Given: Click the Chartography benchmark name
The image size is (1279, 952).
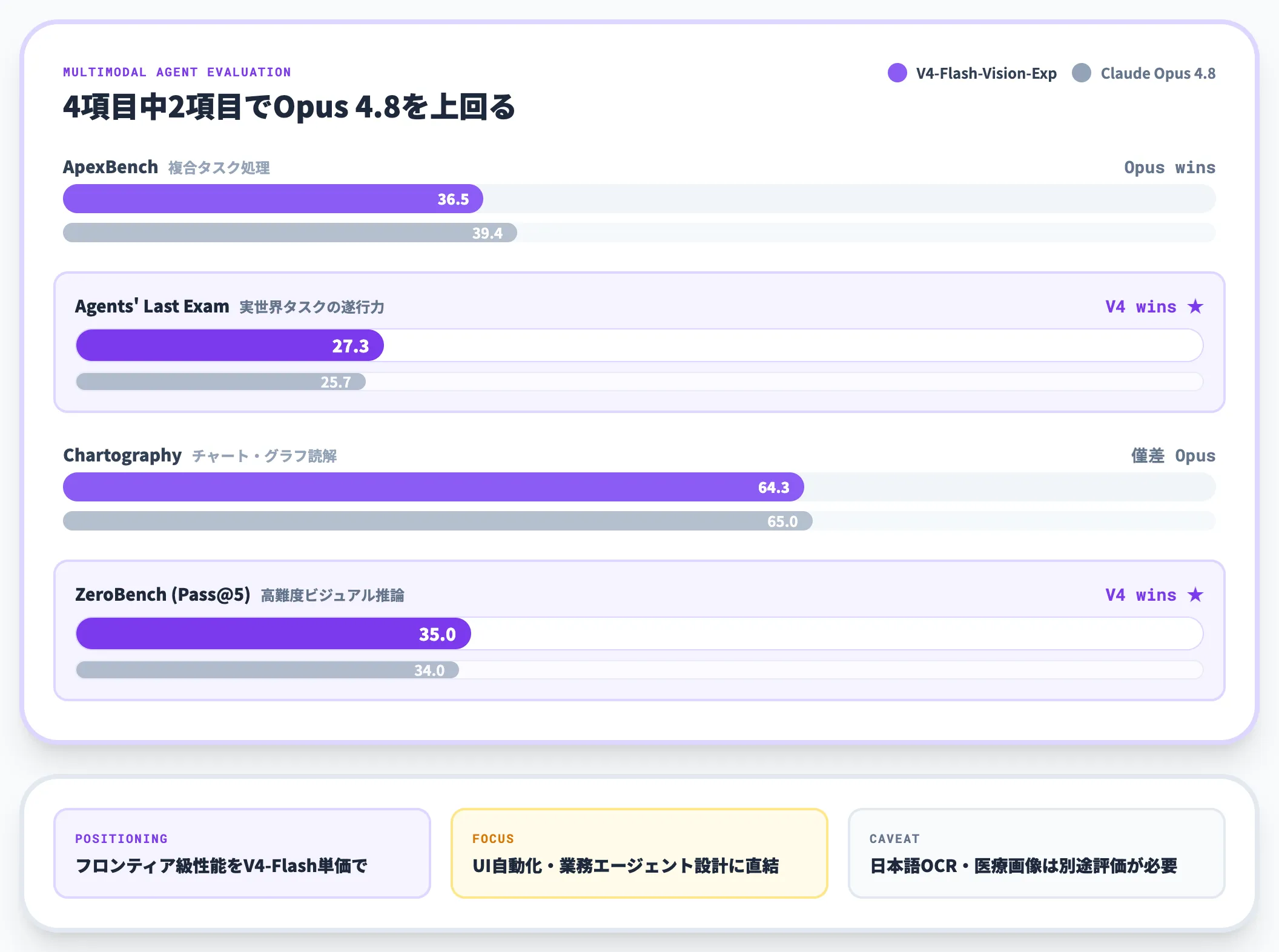Looking at the screenshot, I should [x=122, y=455].
